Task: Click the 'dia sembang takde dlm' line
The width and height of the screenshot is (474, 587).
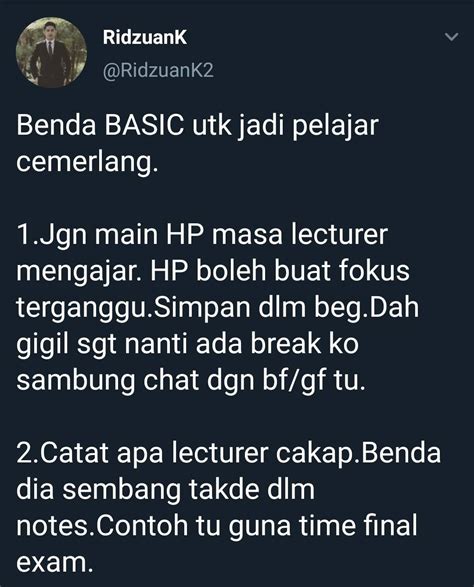Action: 165,489
